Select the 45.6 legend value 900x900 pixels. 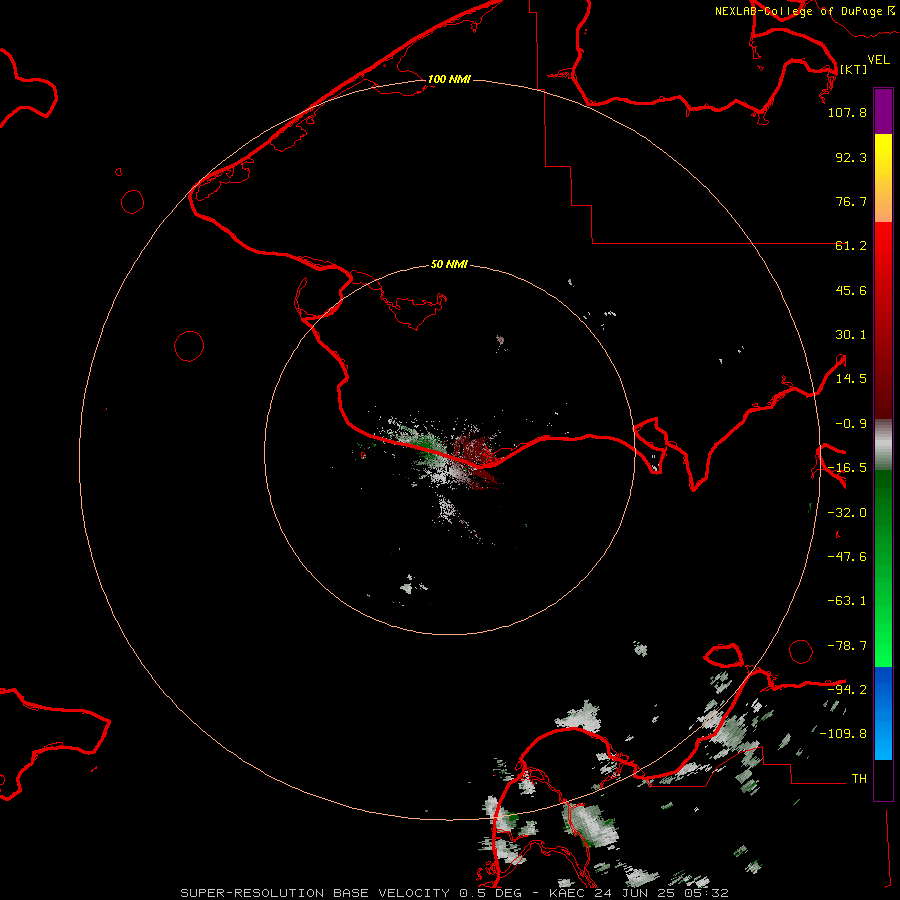(851, 290)
